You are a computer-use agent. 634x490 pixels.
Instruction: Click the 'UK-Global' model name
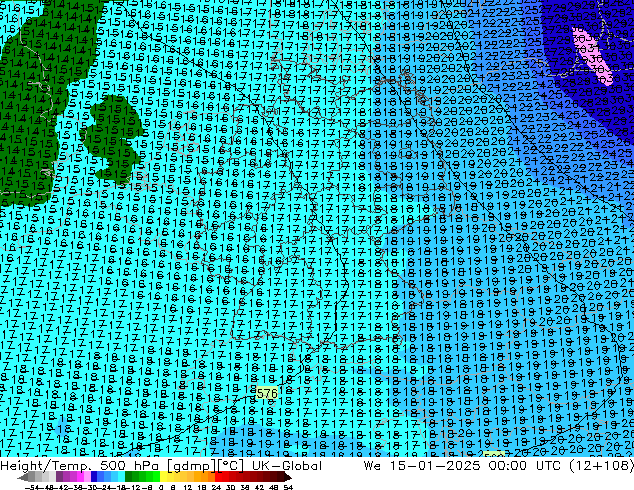point(287,466)
